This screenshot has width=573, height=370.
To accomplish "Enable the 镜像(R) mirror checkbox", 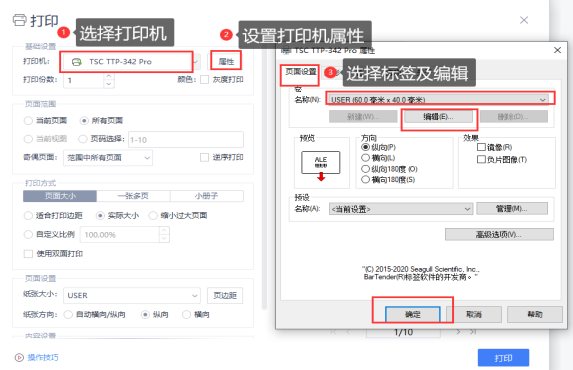I will (x=481, y=147).
